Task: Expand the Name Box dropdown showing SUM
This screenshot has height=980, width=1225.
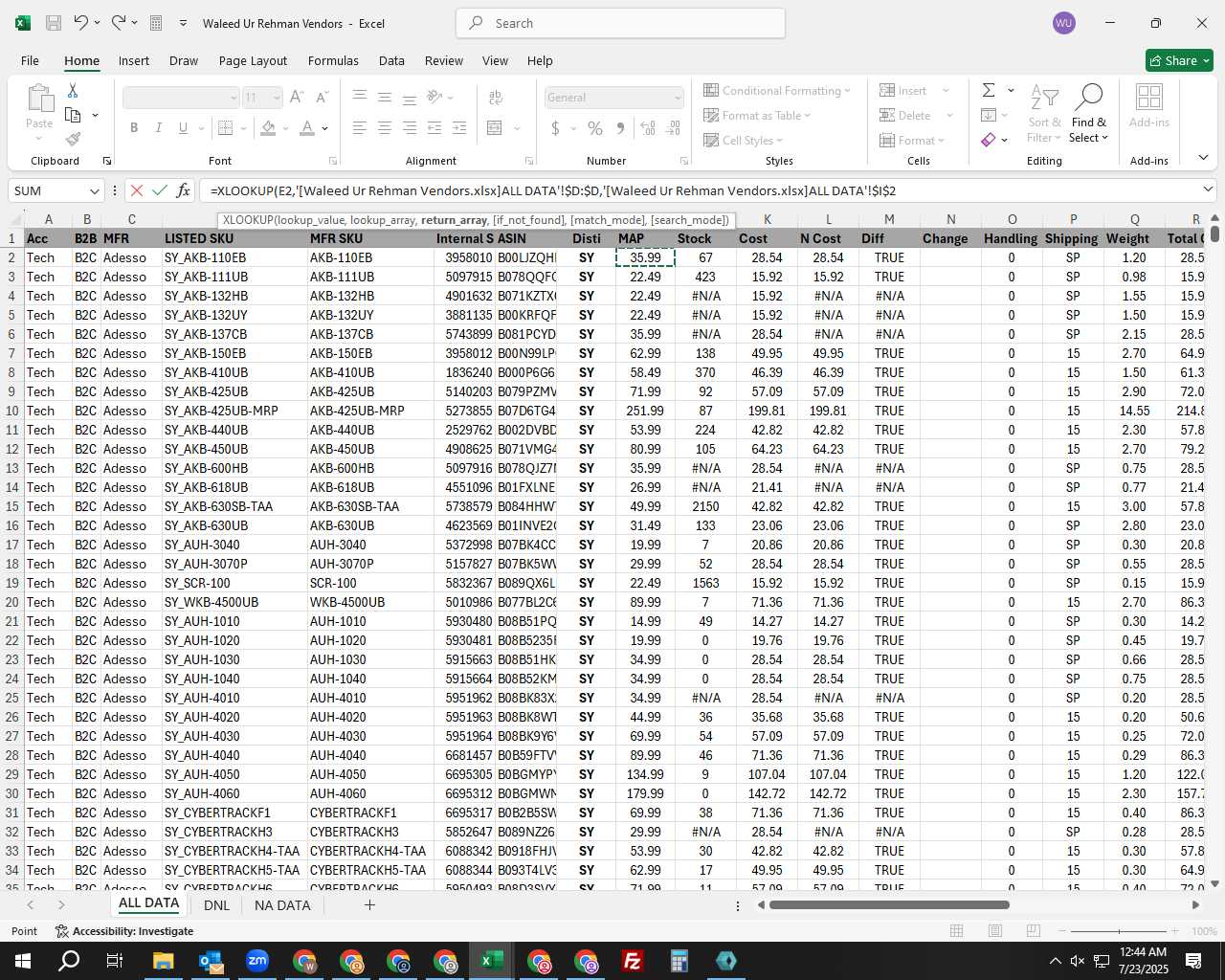Action: 94,191
